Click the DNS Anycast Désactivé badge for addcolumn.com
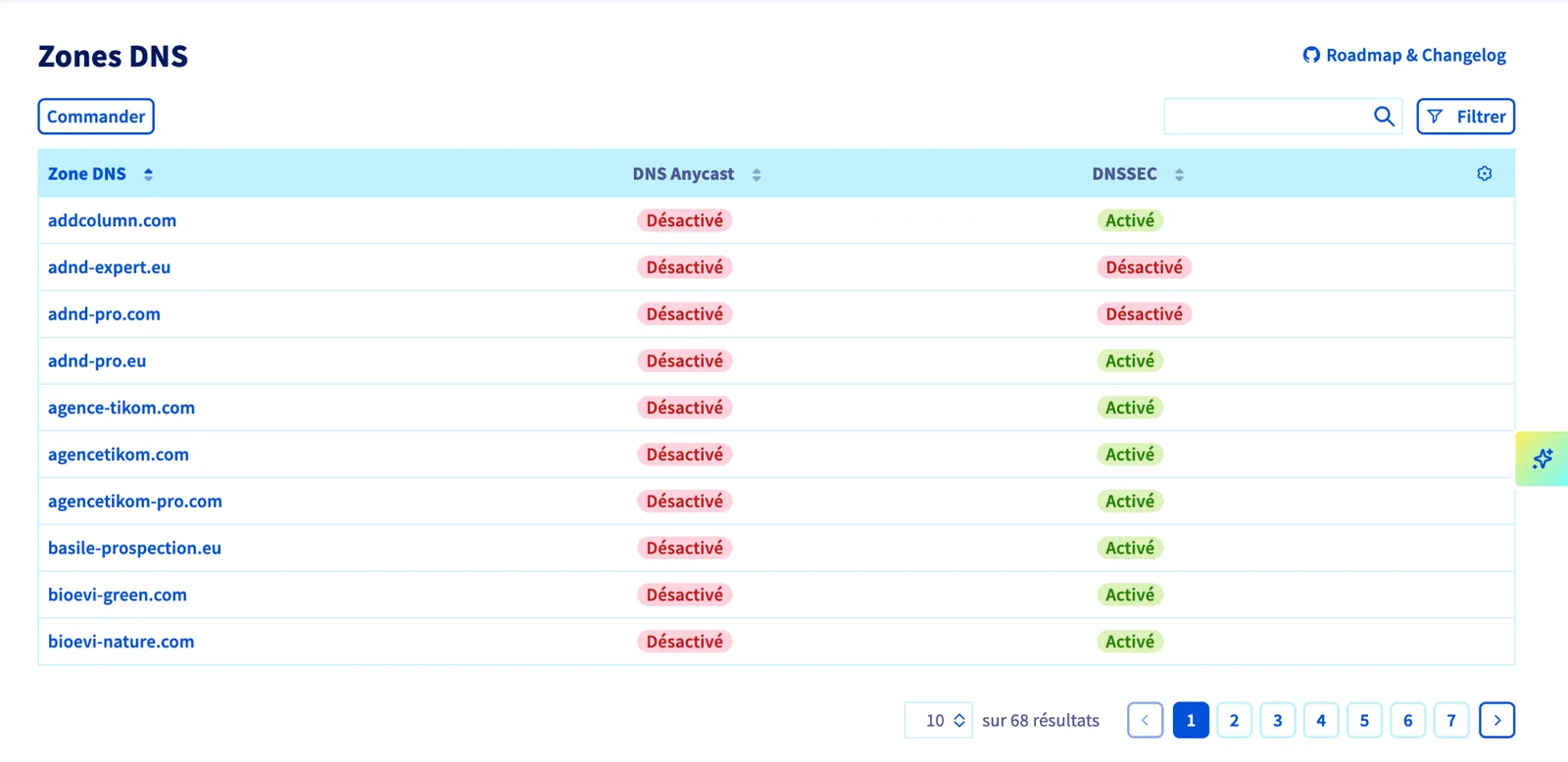The image size is (1568, 762). [685, 220]
